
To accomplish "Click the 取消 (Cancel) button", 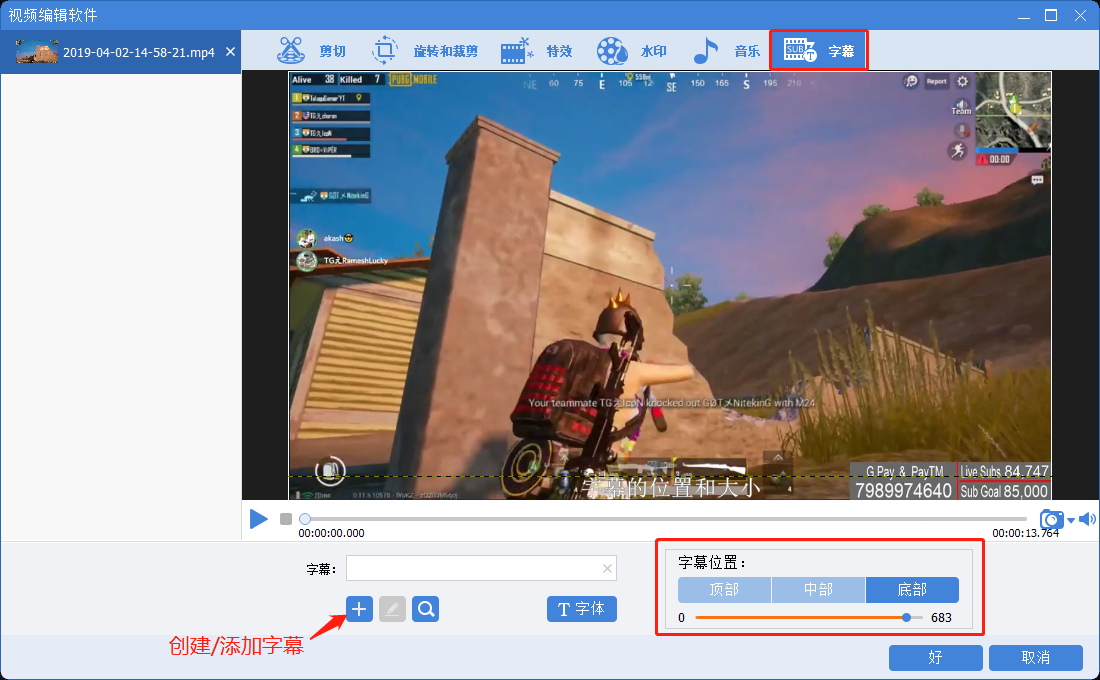I will point(1035,658).
